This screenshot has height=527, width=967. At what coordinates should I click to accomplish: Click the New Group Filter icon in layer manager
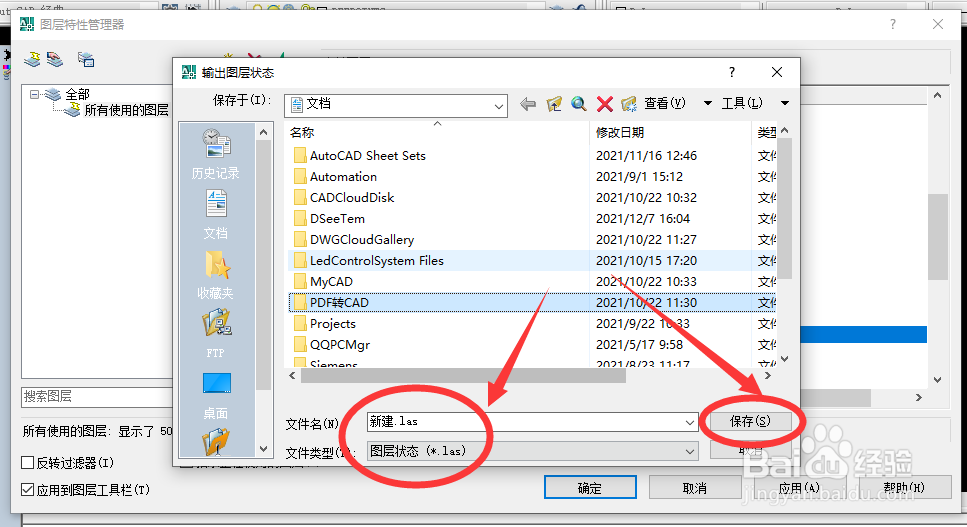55,59
